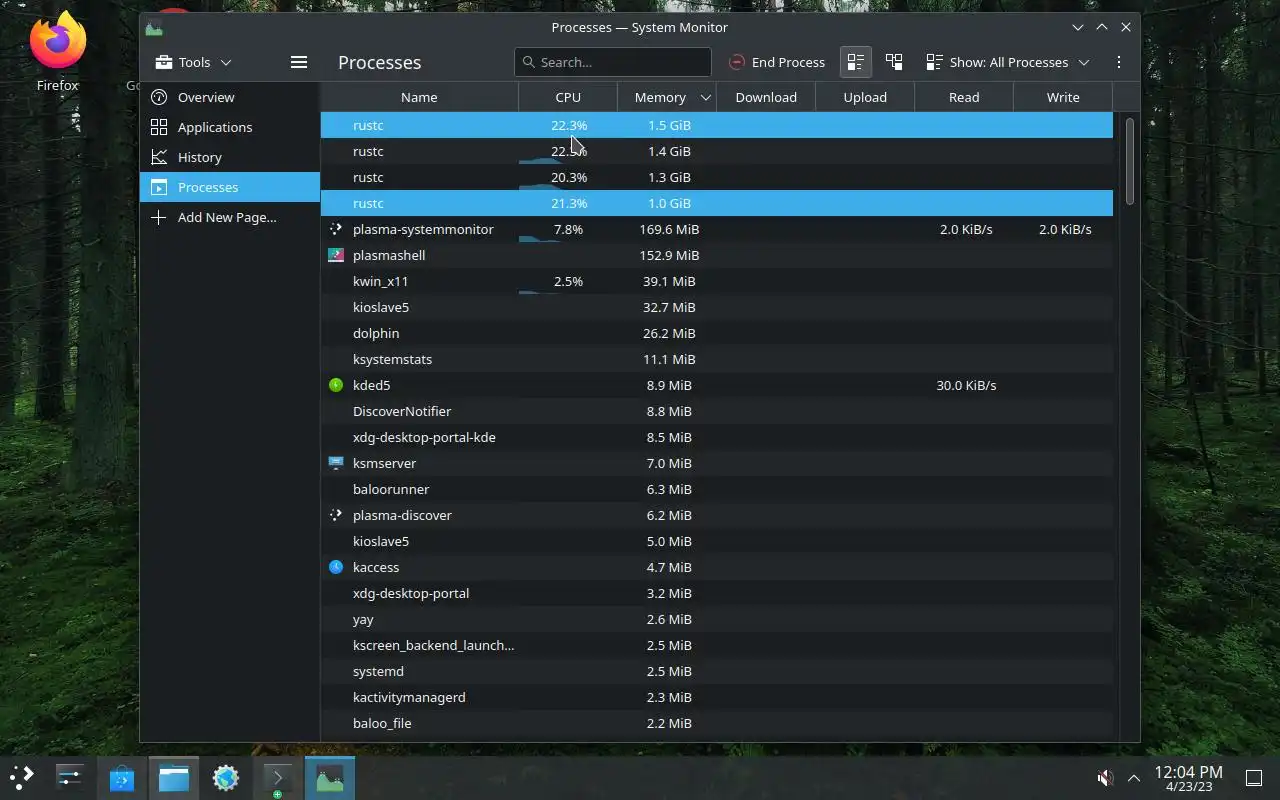Click the Search processes field
Viewport: 1280px width, 800px height.
(612, 62)
